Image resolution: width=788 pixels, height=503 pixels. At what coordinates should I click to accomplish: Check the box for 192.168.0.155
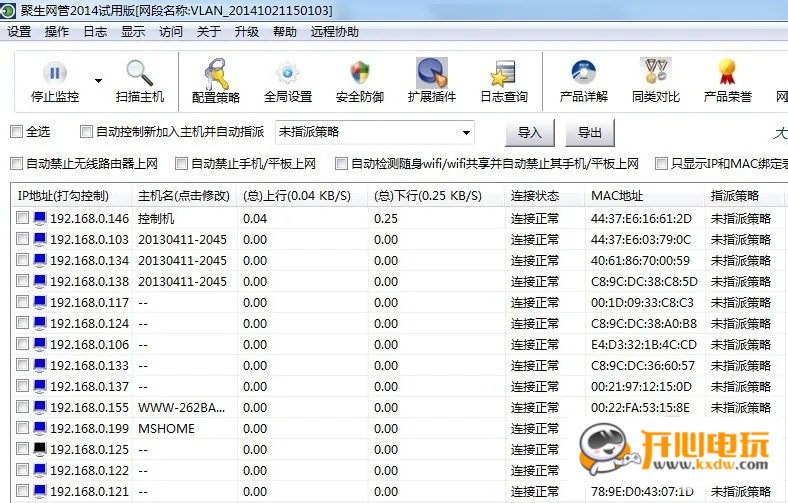coord(22,407)
